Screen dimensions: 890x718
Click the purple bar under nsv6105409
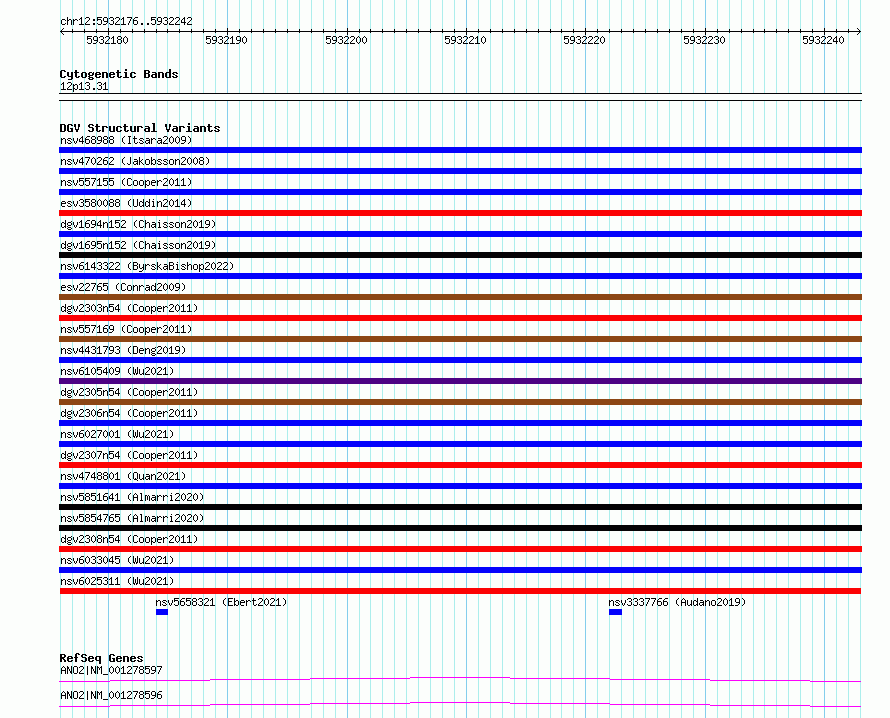point(460,381)
